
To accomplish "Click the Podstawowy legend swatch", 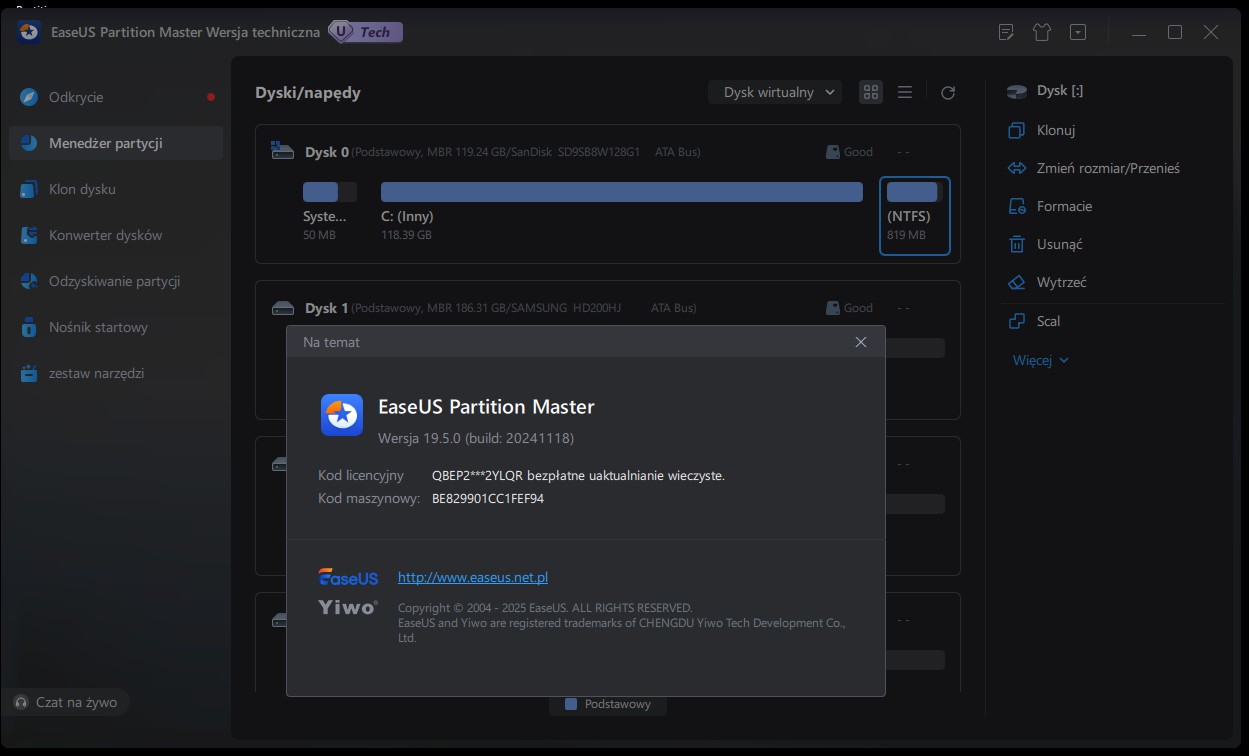I will 571,704.
